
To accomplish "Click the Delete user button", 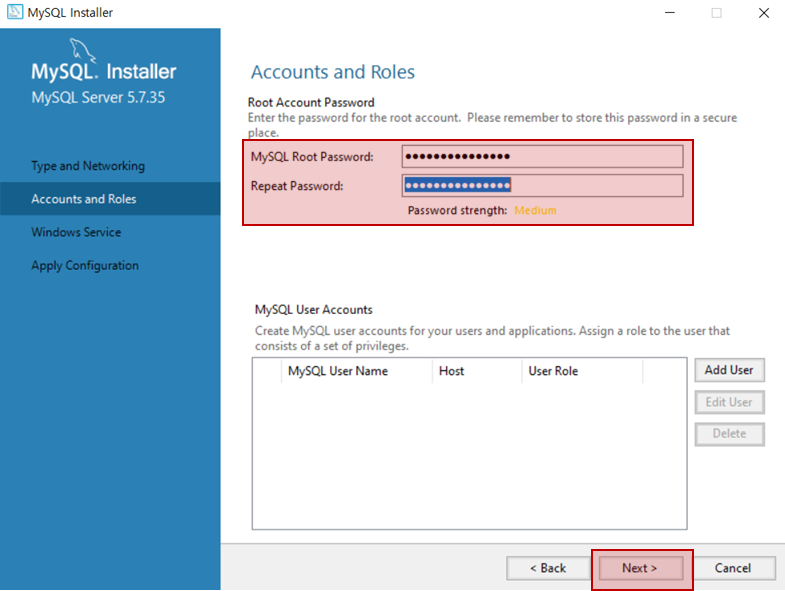I will coord(729,434).
